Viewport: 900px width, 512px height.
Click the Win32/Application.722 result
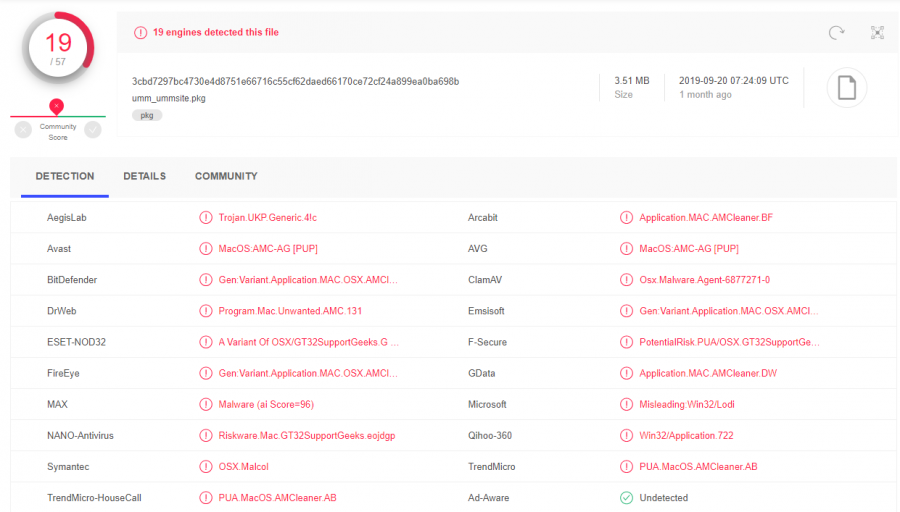[686, 436]
